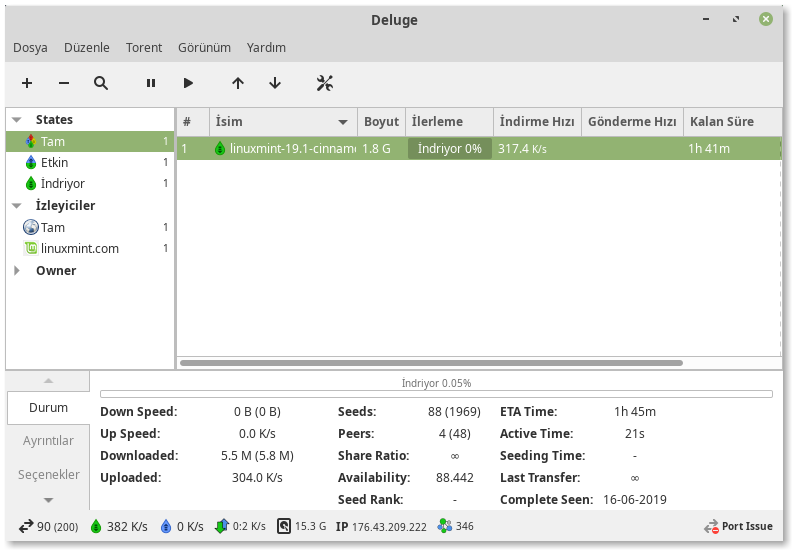Screen dimensions: 792x550
Task: Select Tam under States
Action: point(90,141)
